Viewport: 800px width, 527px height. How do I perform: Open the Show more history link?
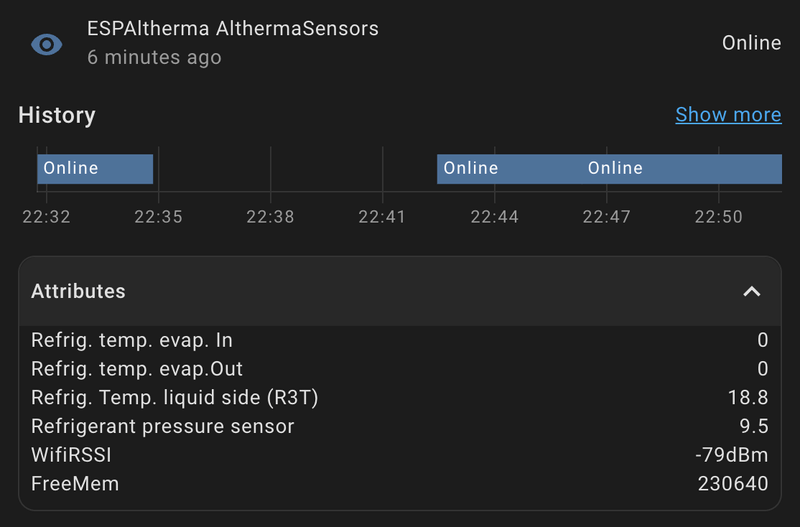click(728, 115)
